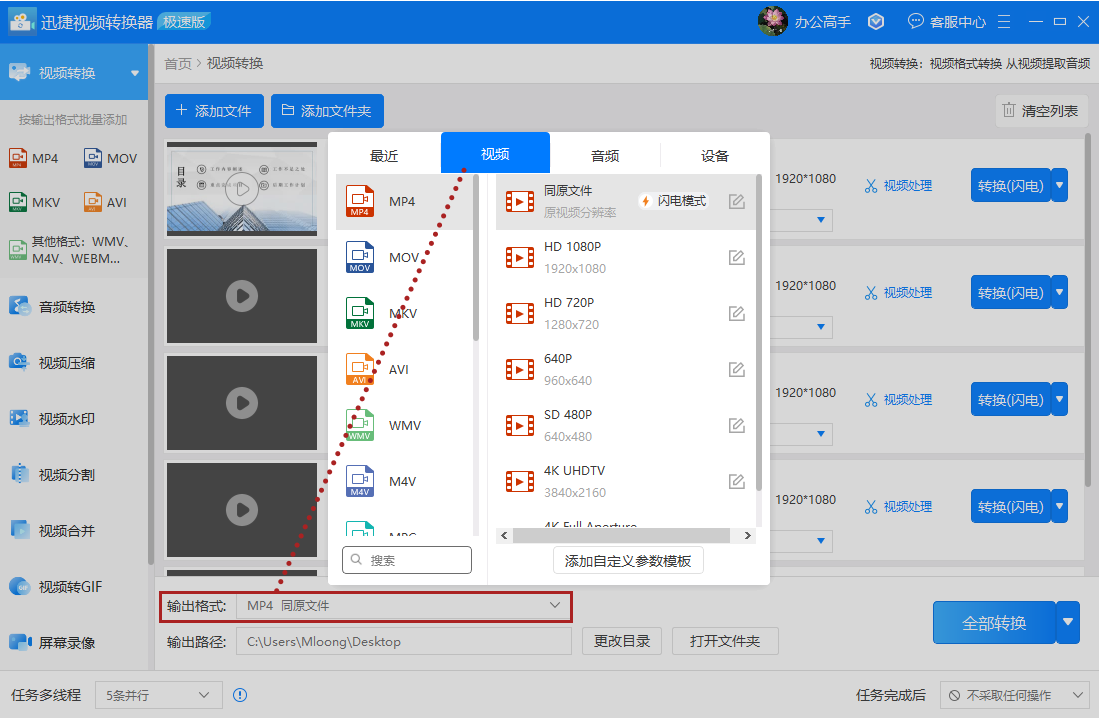Click the 更改目录 button
1099x718 pixels.
622,641
